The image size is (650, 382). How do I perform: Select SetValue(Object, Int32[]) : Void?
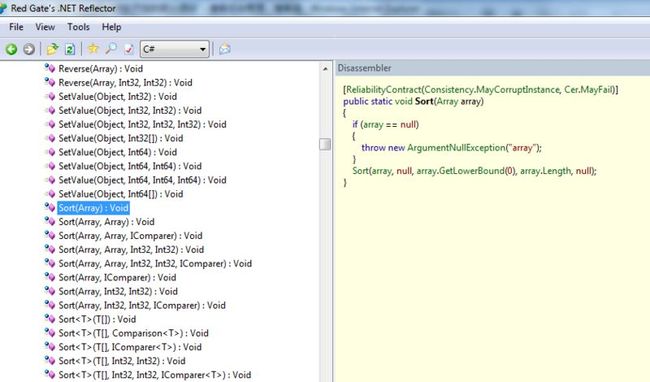(x=121, y=138)
